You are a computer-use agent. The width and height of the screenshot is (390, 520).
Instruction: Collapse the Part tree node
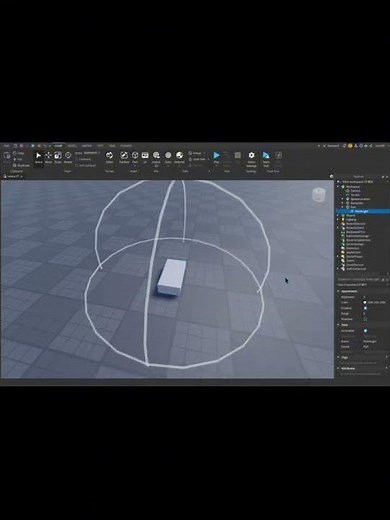[342, 207]
